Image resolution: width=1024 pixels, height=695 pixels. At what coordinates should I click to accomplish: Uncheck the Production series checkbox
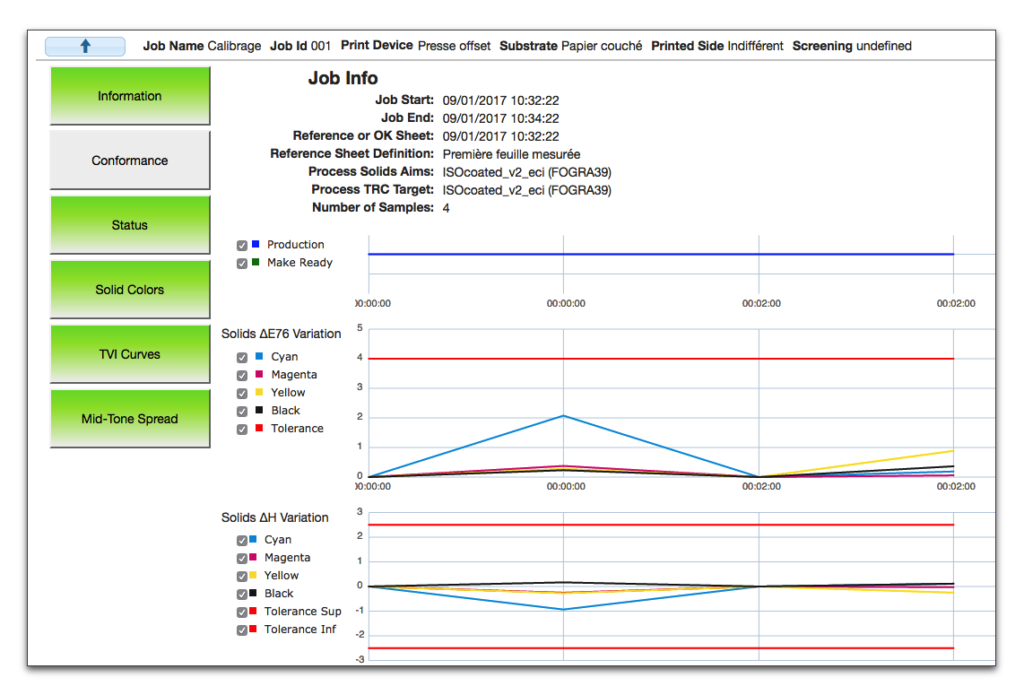pos(242,245)
